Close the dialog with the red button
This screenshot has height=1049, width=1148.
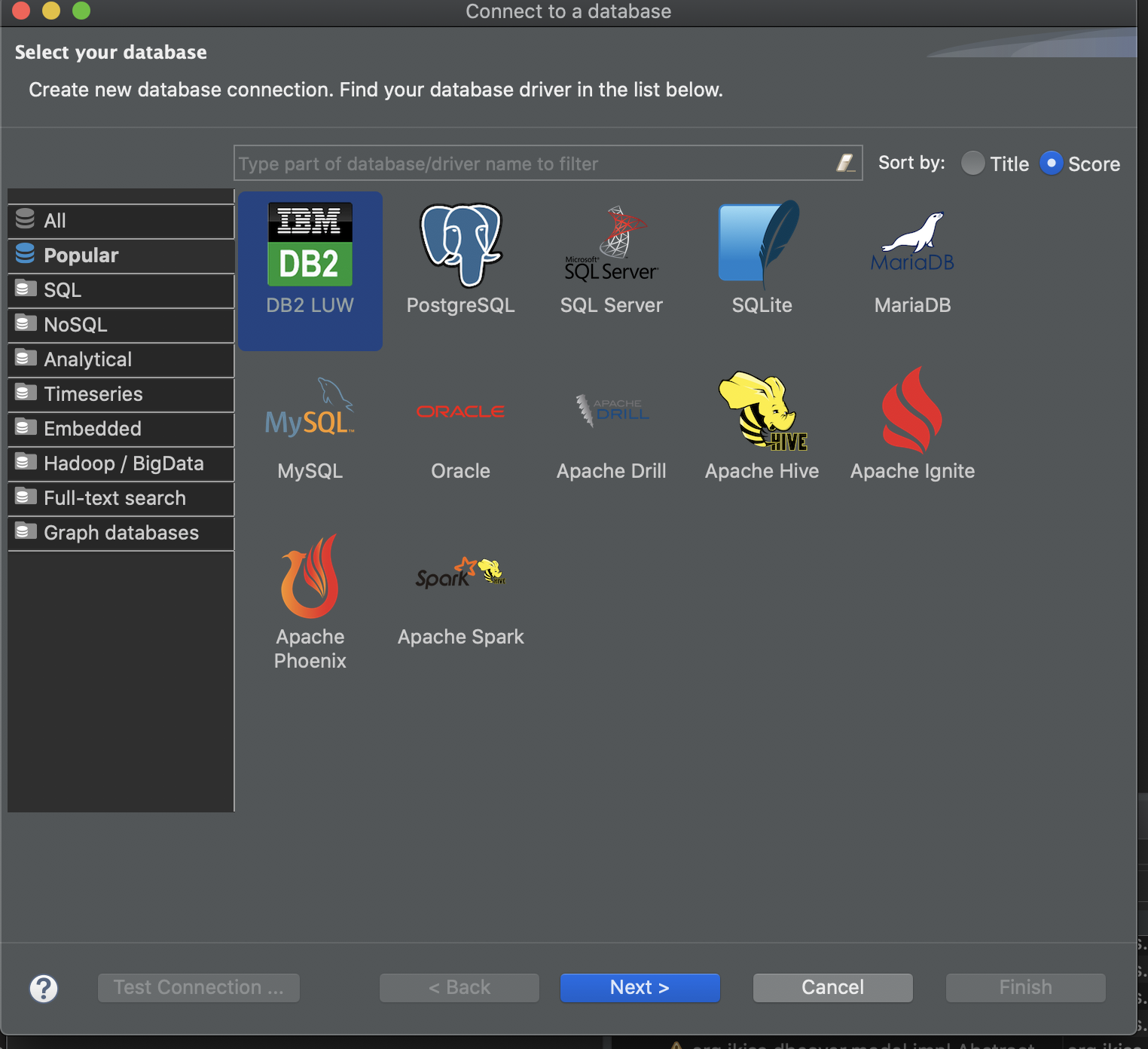20,10
